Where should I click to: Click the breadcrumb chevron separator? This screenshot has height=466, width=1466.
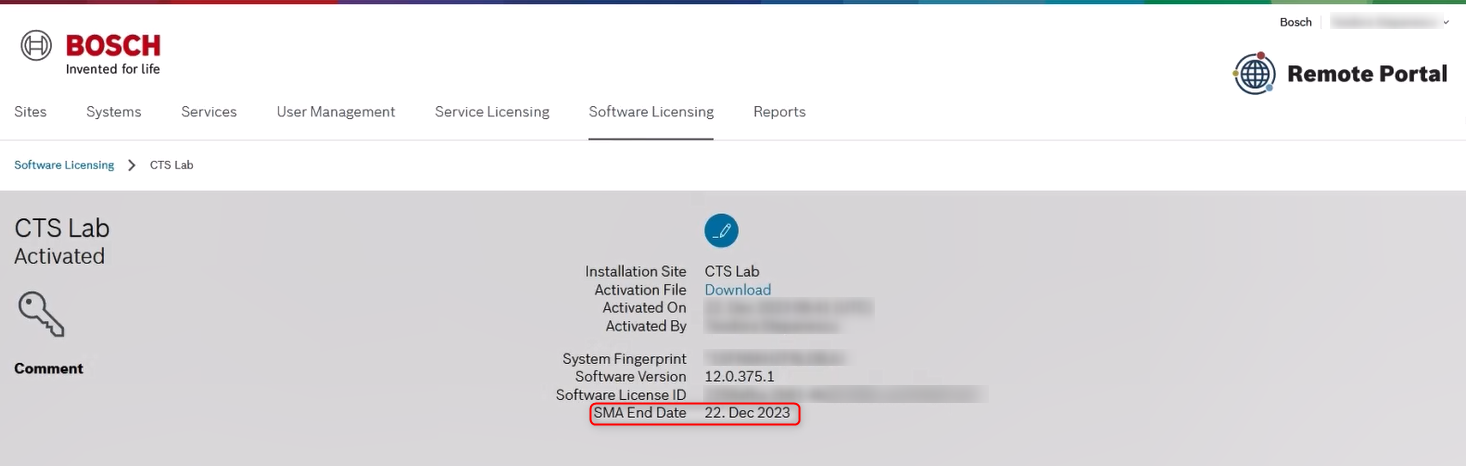click(132, 165)
